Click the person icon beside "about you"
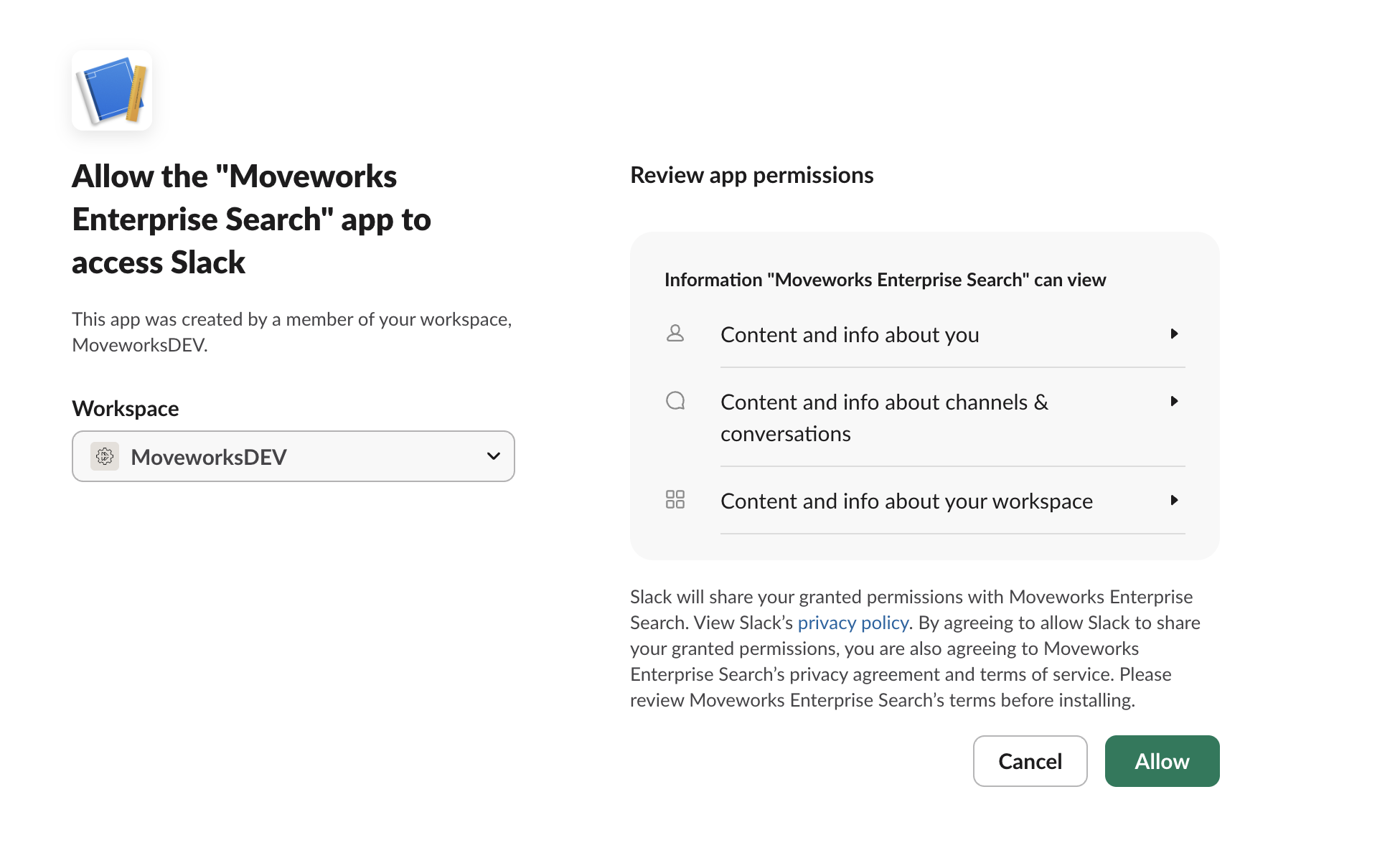The width and height of the screenshot is (1395, 868). coord(675,334)
